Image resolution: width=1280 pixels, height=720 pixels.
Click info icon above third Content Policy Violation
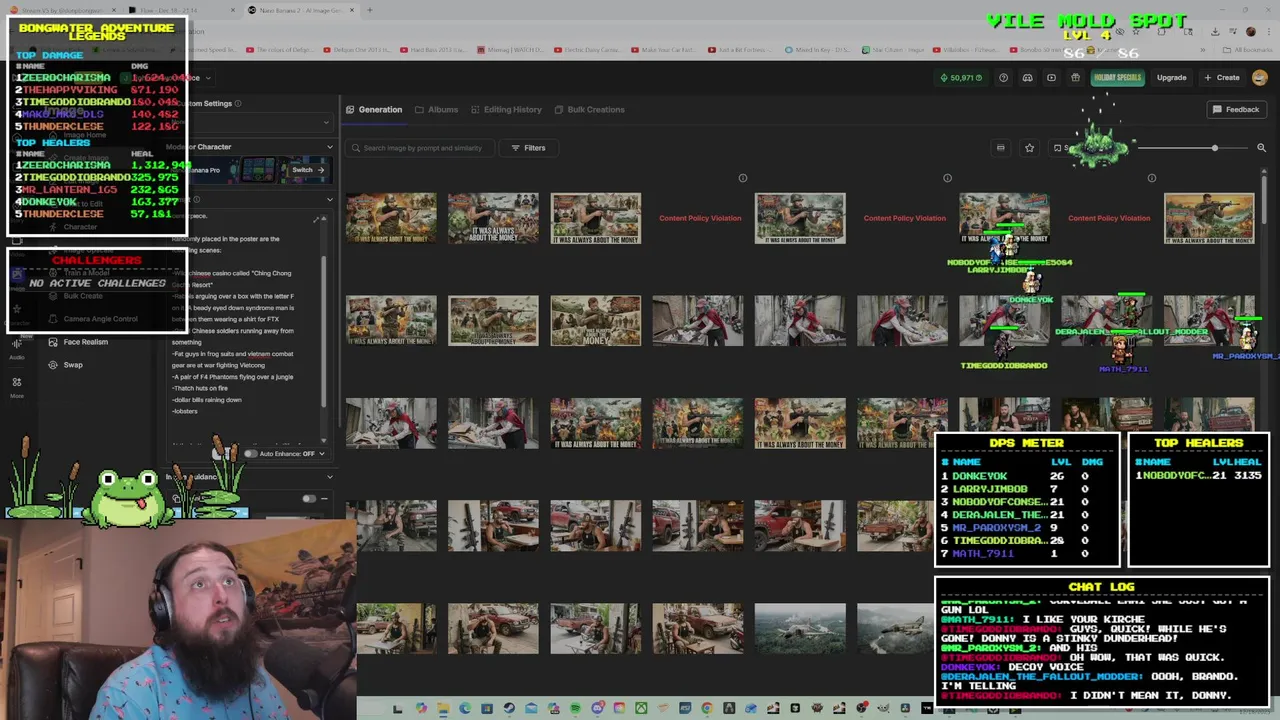[1151, 178]
